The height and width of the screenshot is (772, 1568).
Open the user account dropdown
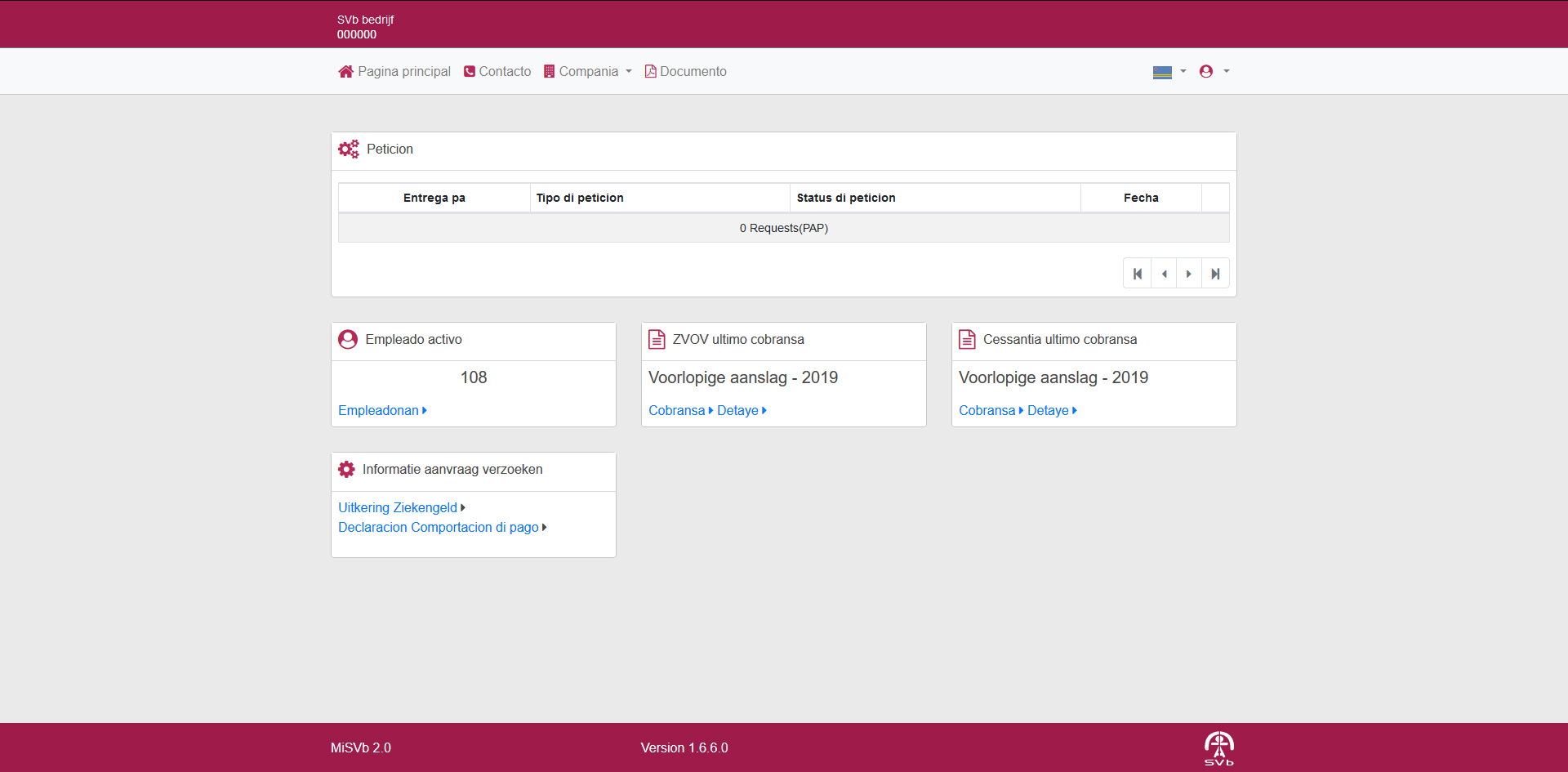coord(1214,72)
